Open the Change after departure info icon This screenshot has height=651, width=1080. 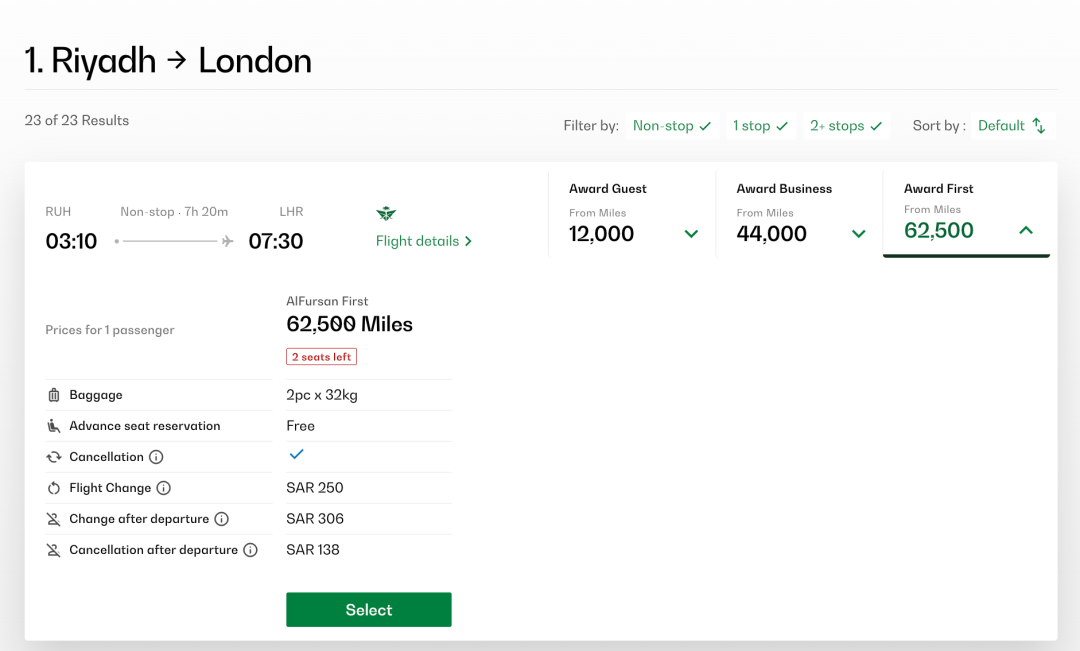point(221,519)
